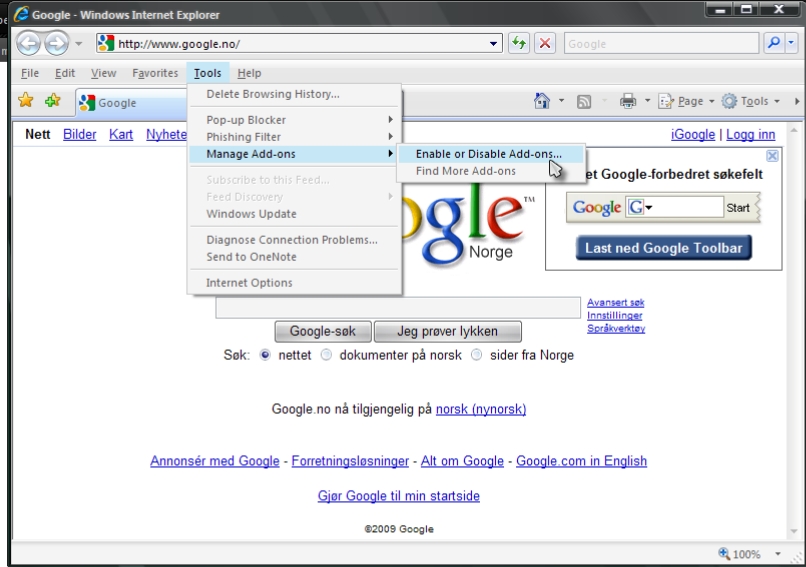This screenshot has width=806, height=567.
Task: Open the Edit menu
Action: click(65, 73)
